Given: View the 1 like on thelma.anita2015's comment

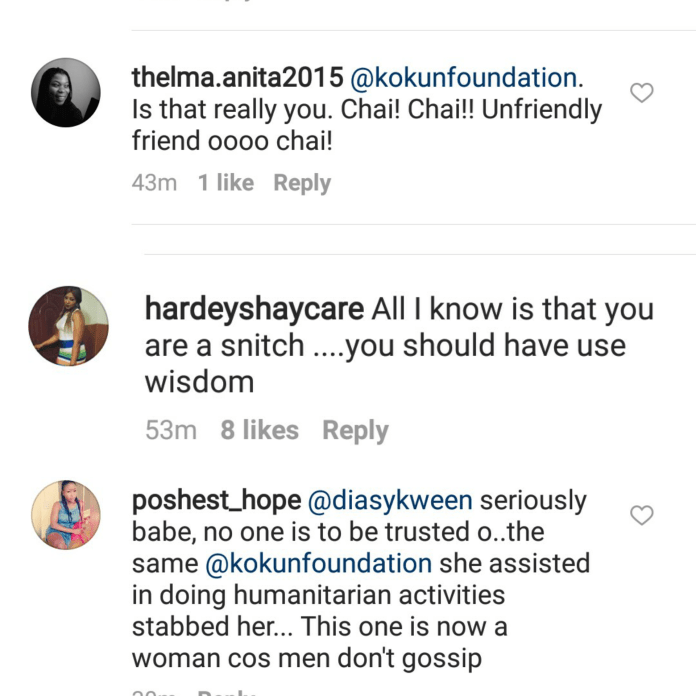Looking at the screenshot, I should [225, 184].
